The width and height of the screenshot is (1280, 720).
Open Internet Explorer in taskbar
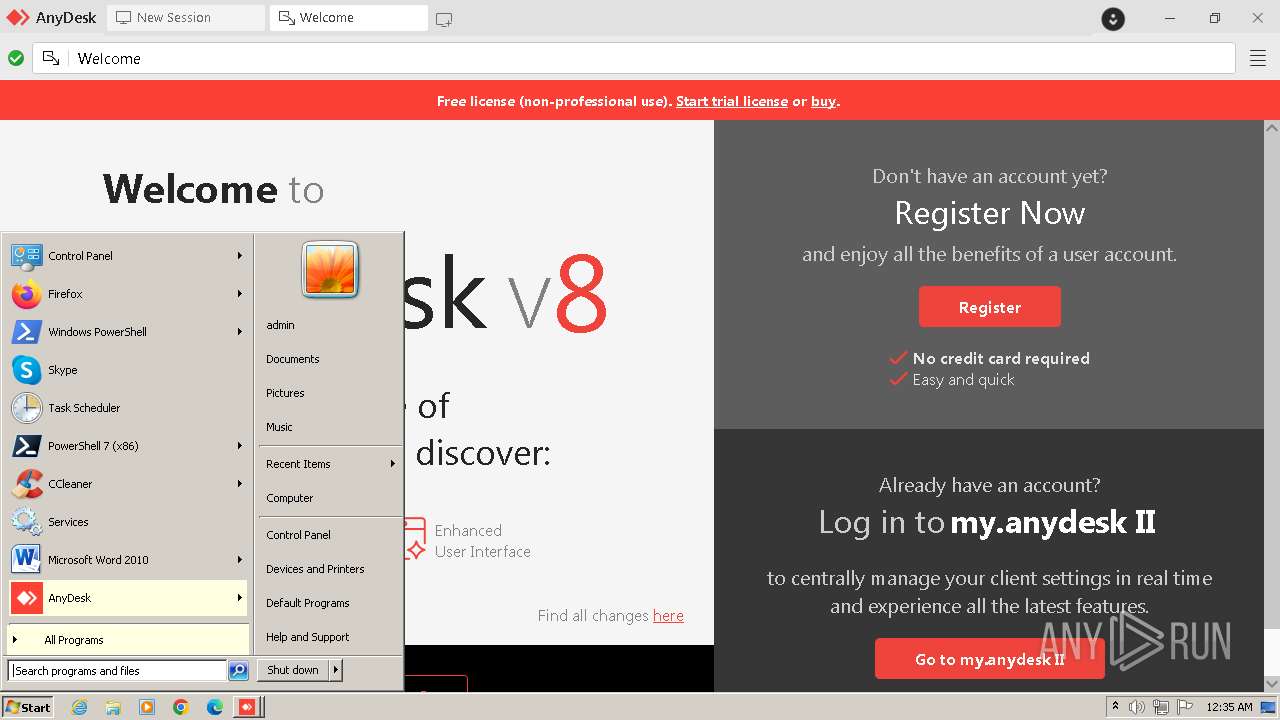point(80,707)
